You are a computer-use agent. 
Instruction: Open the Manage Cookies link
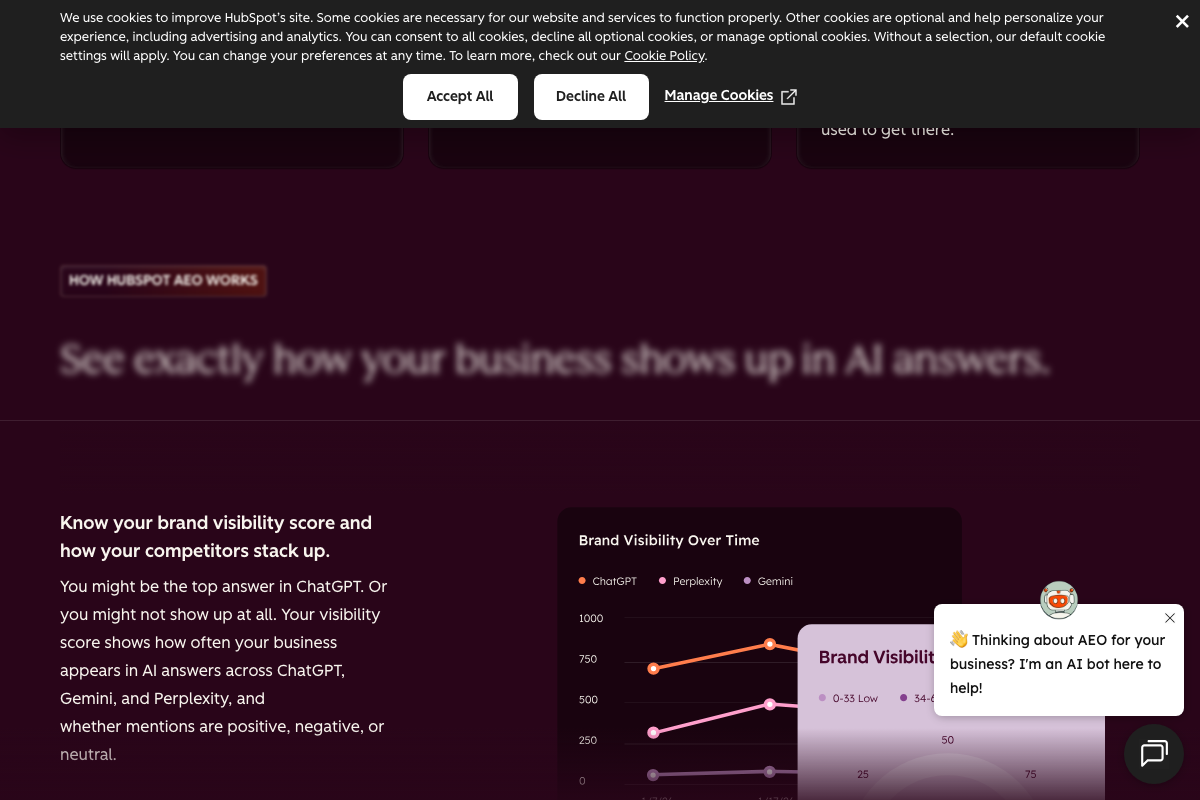[x=718, y=96]
